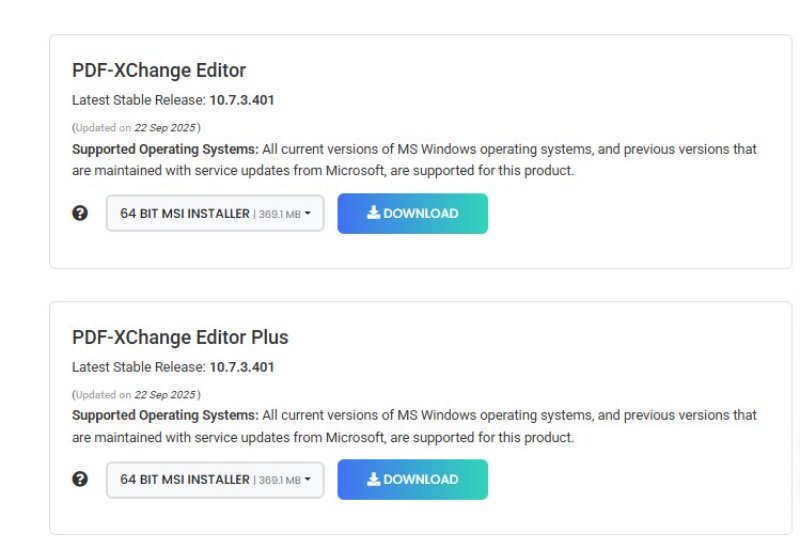This screenshot has width=800, height=549.
Task: Click version number 10.7.3.401 under Editor Plus
Action: 242,367
